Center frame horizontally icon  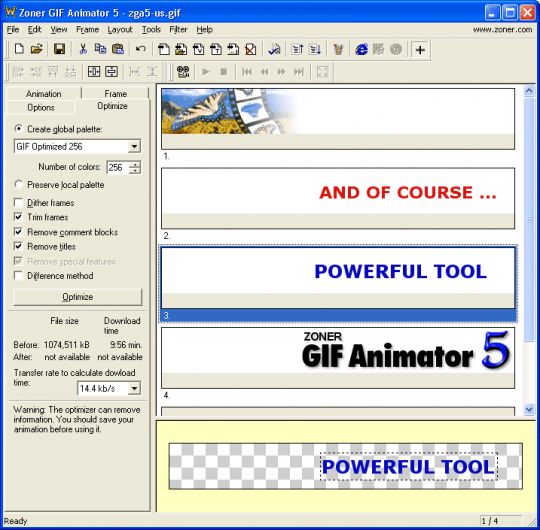click(94, 72)
